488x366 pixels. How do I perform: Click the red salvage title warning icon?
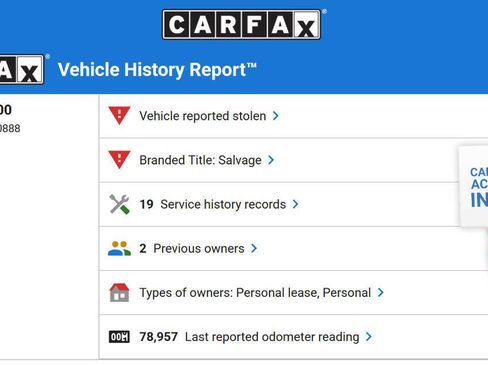(119, 160)
